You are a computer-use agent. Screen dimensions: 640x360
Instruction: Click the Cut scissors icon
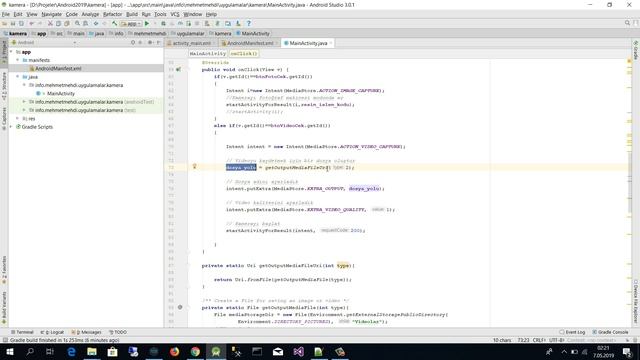click(x=50, y=24)
